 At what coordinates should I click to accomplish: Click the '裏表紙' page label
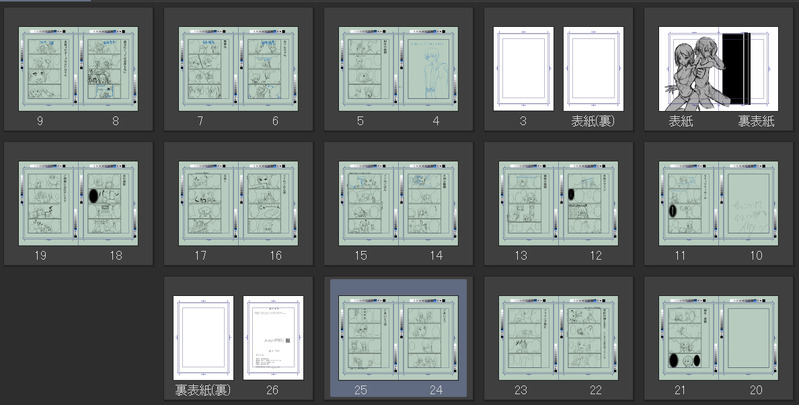coord(756,121)
